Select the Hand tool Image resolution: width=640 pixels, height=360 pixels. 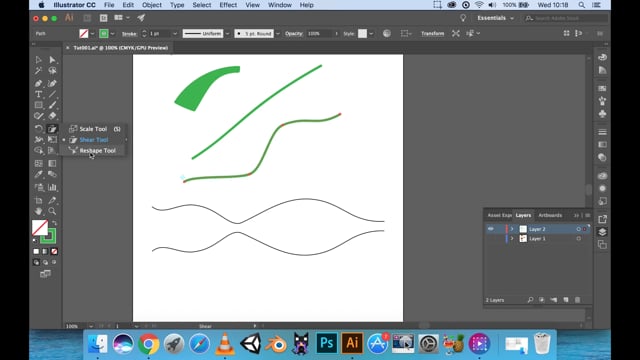pos(38,211)
